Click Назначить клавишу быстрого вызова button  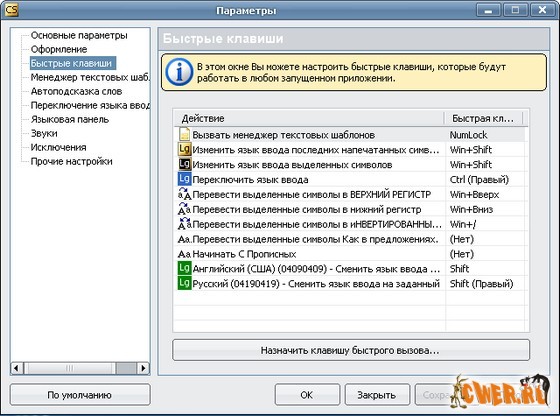[351, 350]
